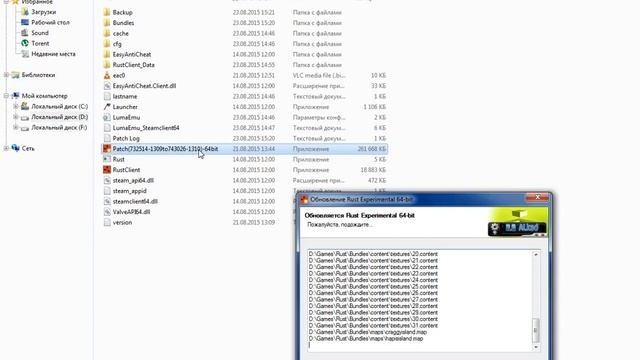This screenshot has width=640, height=360.
Task: Open Недавние места in the navigation pane
Action: pyautogui.click(x=53, y=54)
